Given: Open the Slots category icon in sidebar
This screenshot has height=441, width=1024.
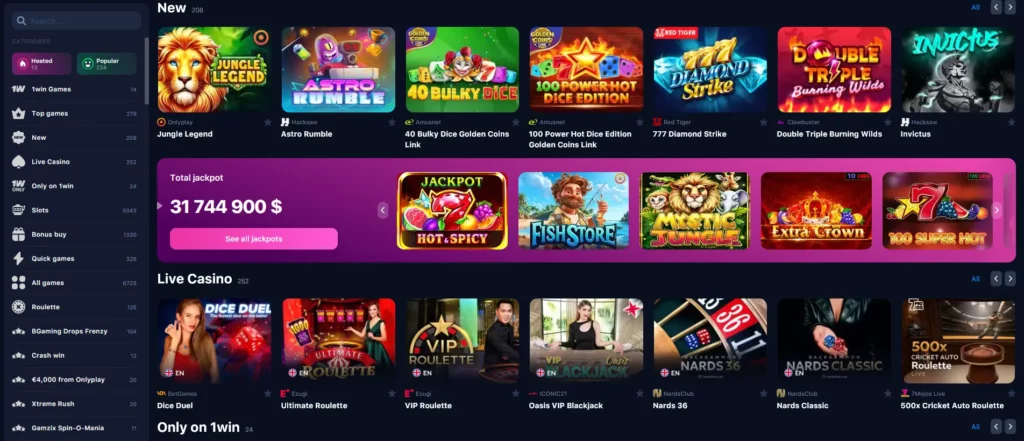Looking at the screenshot, I should tap(18, 210).
